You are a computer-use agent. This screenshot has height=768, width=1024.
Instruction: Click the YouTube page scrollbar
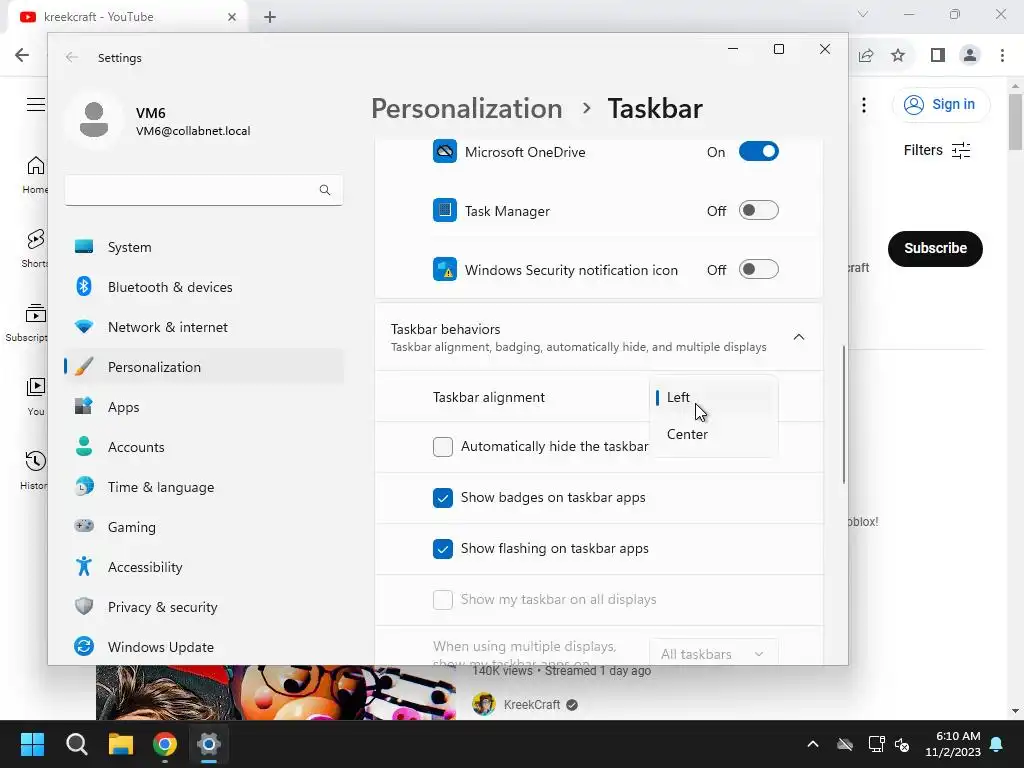tap(1016, 121)
